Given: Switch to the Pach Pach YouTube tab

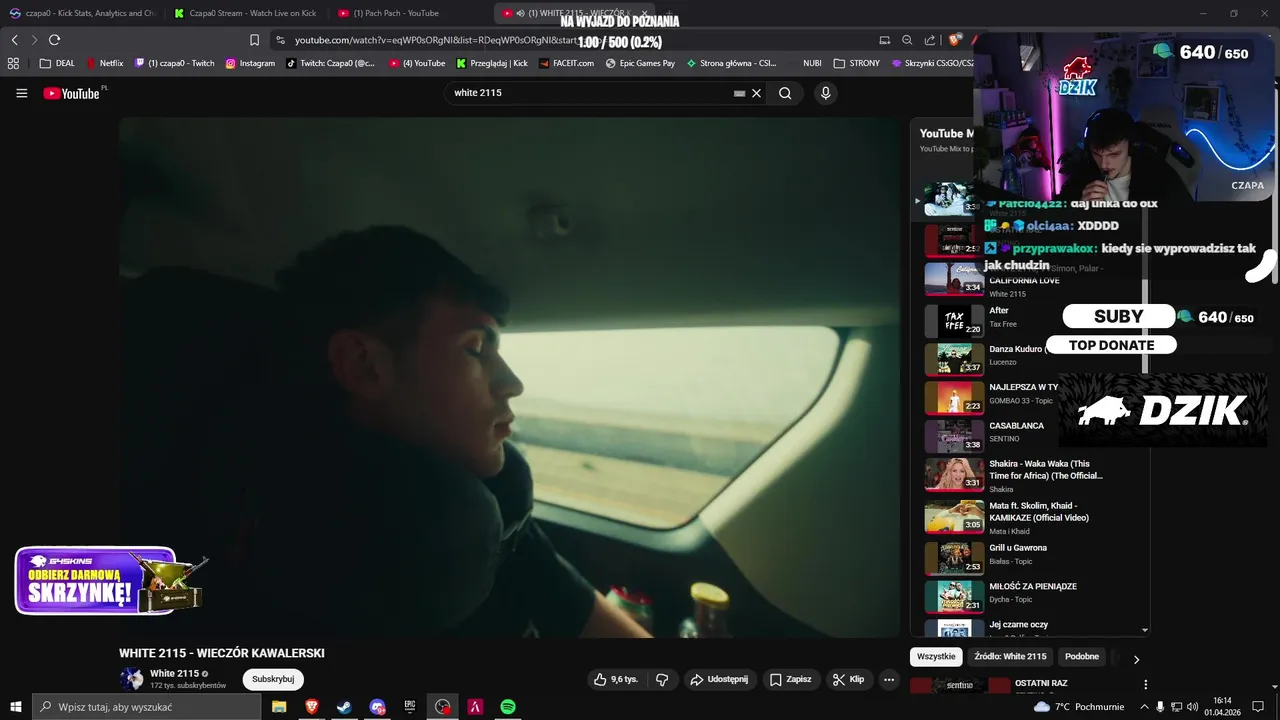Looking at the screenshot, I should (x=410, y=13).
